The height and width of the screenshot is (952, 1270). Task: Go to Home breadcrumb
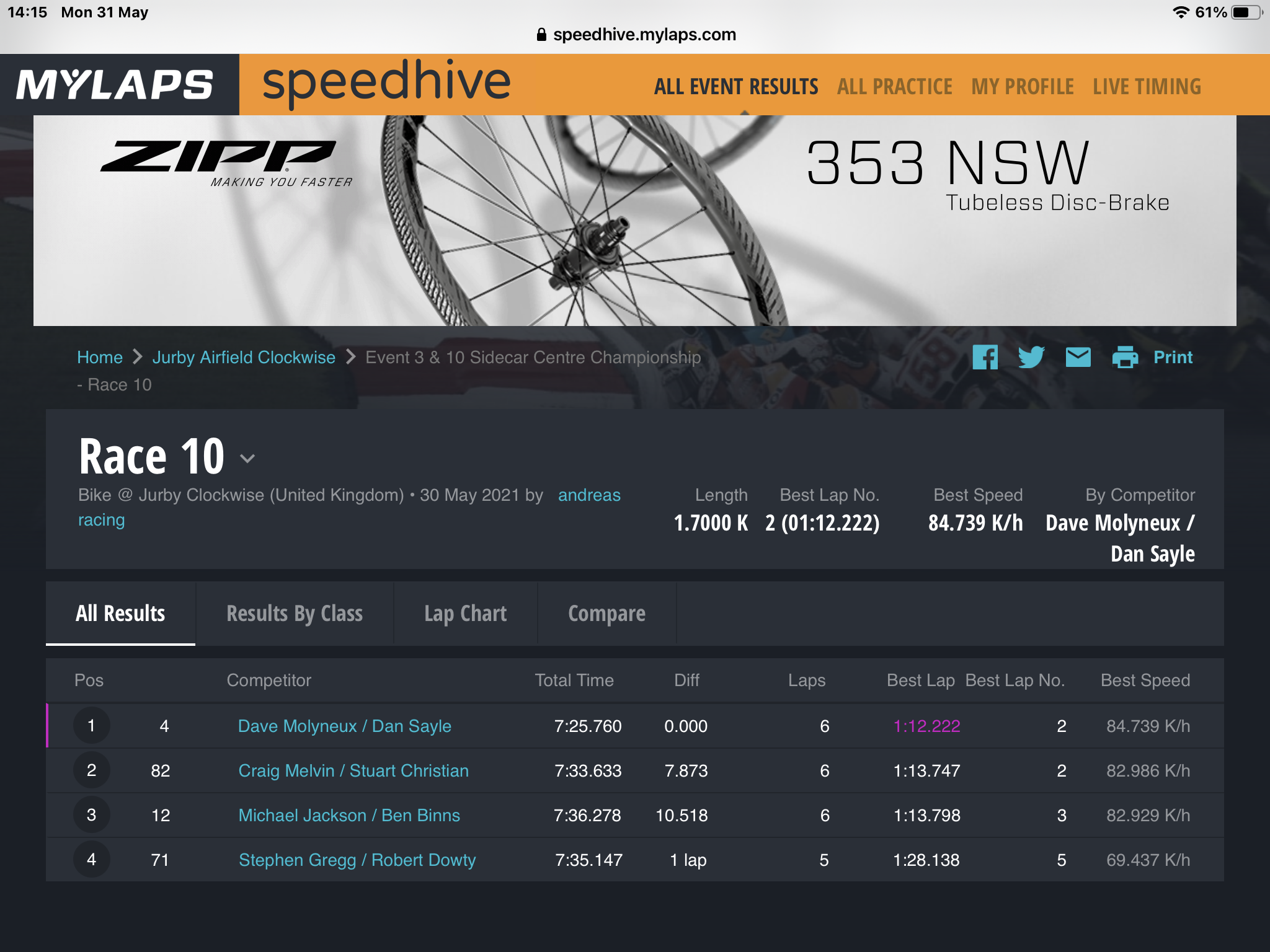tap(100, 358)
